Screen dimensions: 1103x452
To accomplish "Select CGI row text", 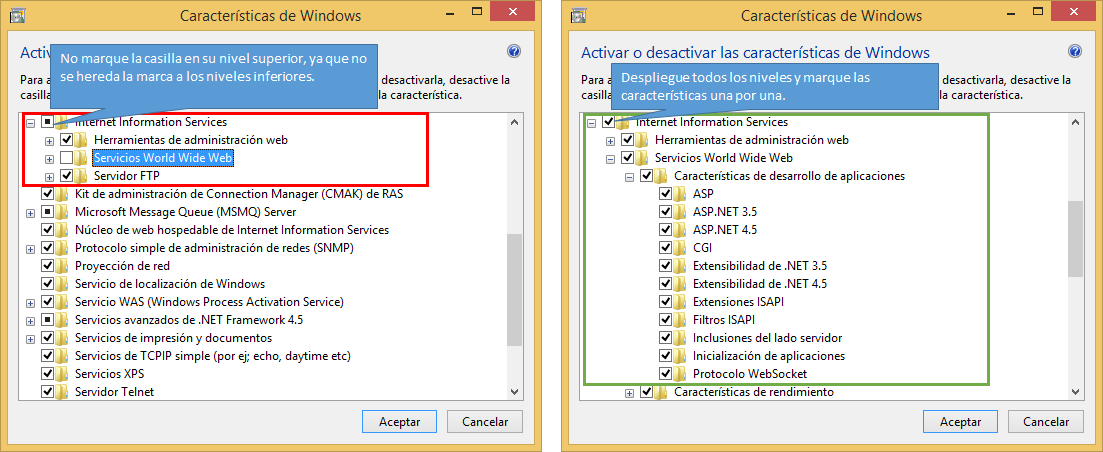I will (x=702, y=247).
